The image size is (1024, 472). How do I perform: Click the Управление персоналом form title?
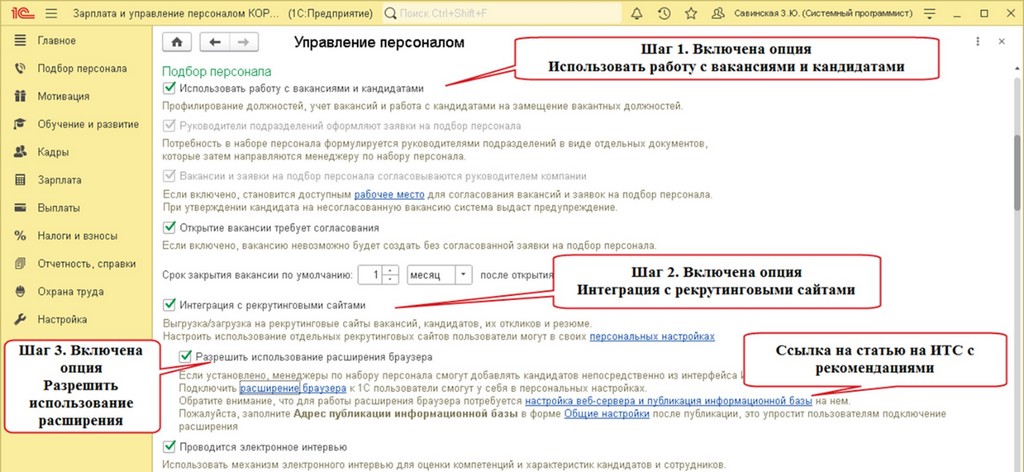pos(379,42)
